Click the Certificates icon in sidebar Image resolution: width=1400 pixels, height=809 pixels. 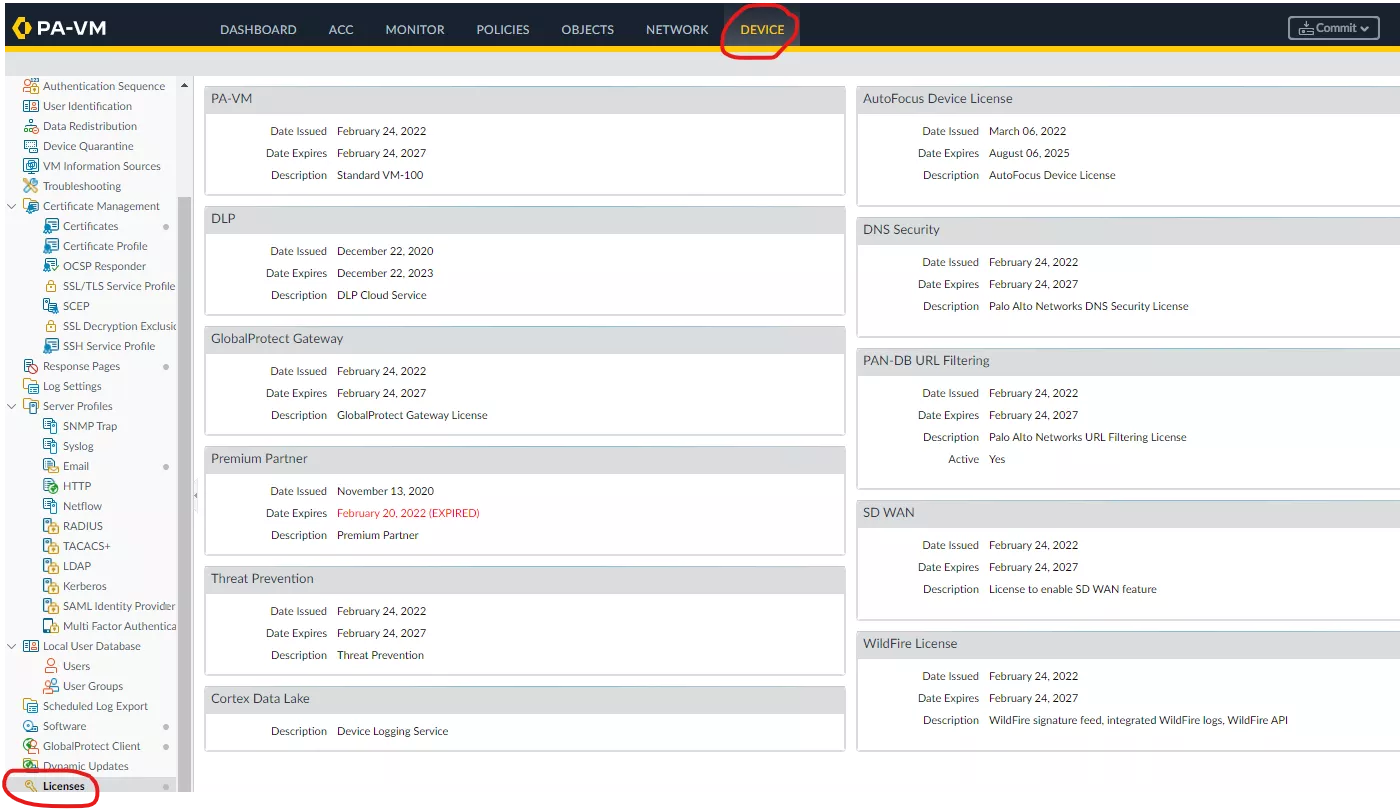tap(51, 226)
